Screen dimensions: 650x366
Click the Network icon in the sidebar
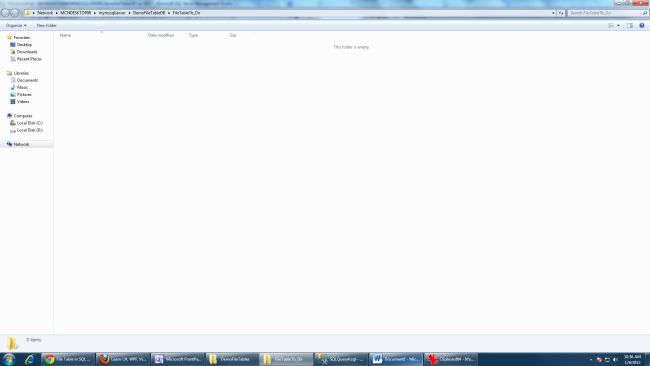pos(9,144)
